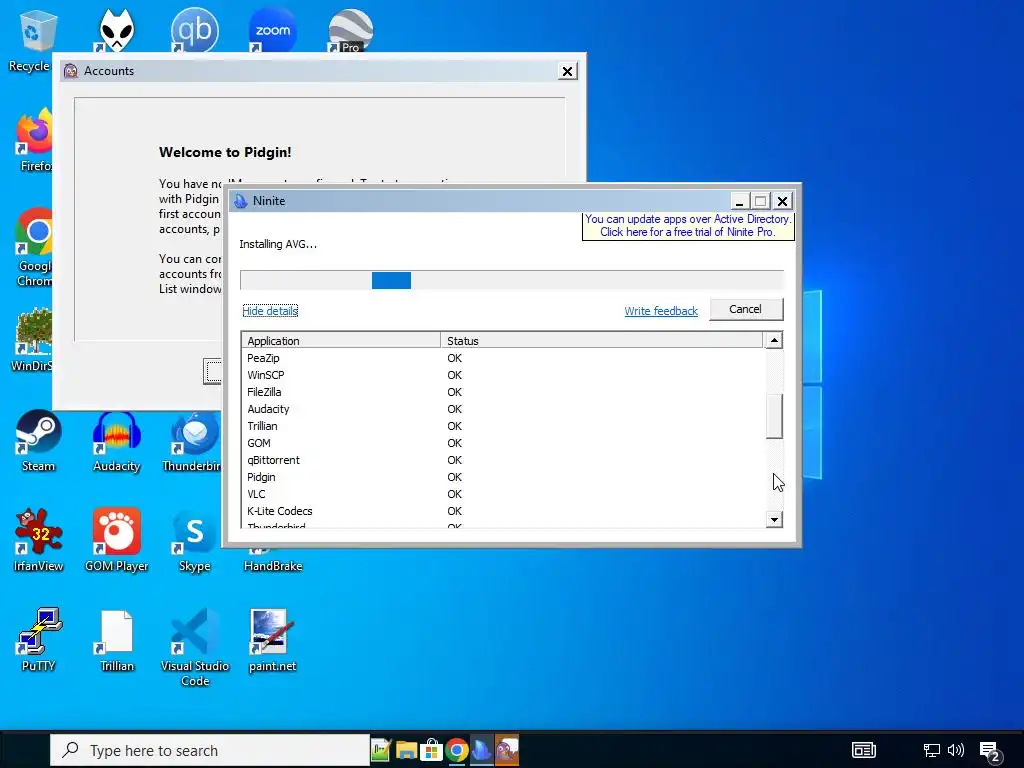Switch to Chrome in the taskbar
Screen dimensions: 1024x768
[x=456, y=750]
